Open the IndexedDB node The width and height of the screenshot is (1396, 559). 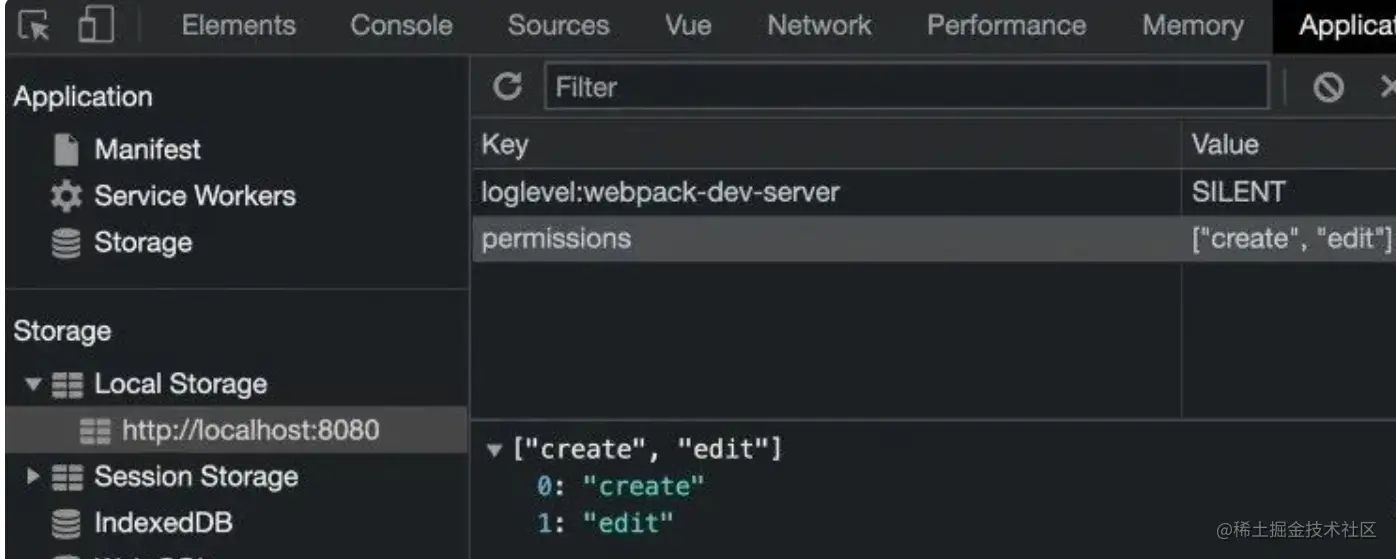coord(163,523)
